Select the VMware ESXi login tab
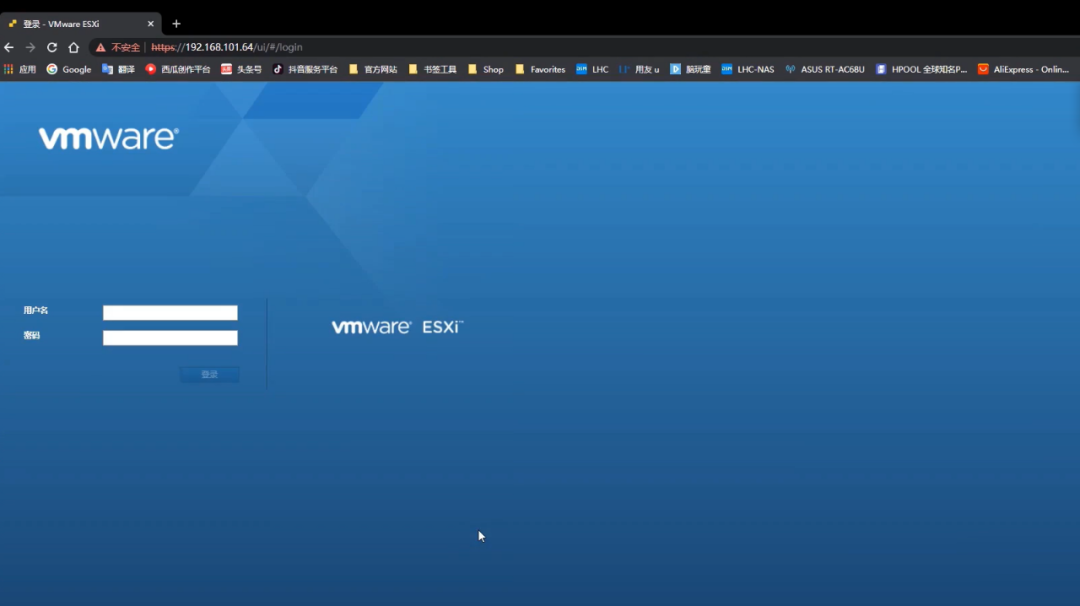Image resolution: width=1080 pixels, height=606 pixels. 81,23
